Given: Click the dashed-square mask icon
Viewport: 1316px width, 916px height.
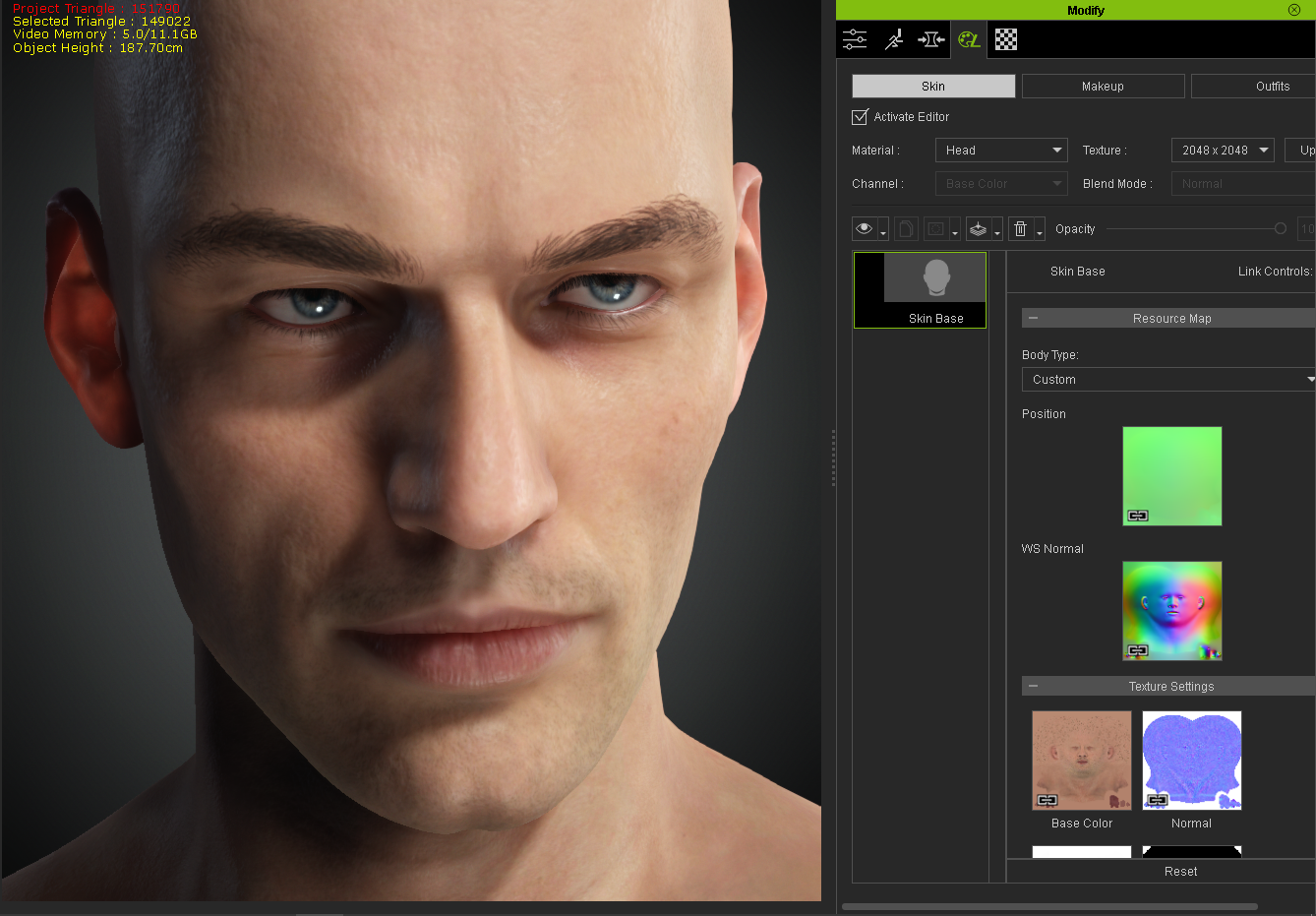Looking at the screenshot, I should (935, 228).
